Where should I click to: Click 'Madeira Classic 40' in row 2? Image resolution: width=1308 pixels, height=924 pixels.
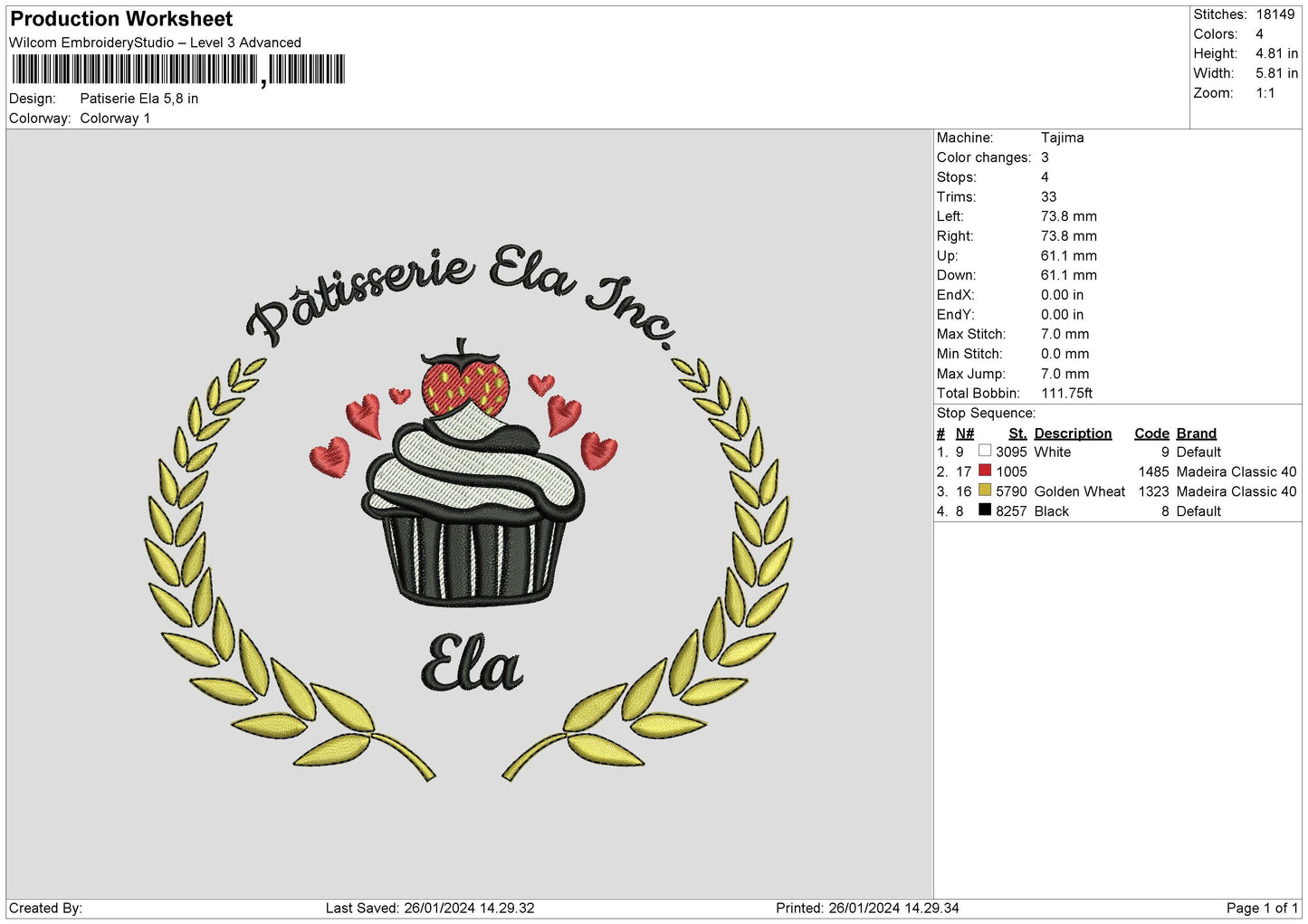pos(1236,472)
